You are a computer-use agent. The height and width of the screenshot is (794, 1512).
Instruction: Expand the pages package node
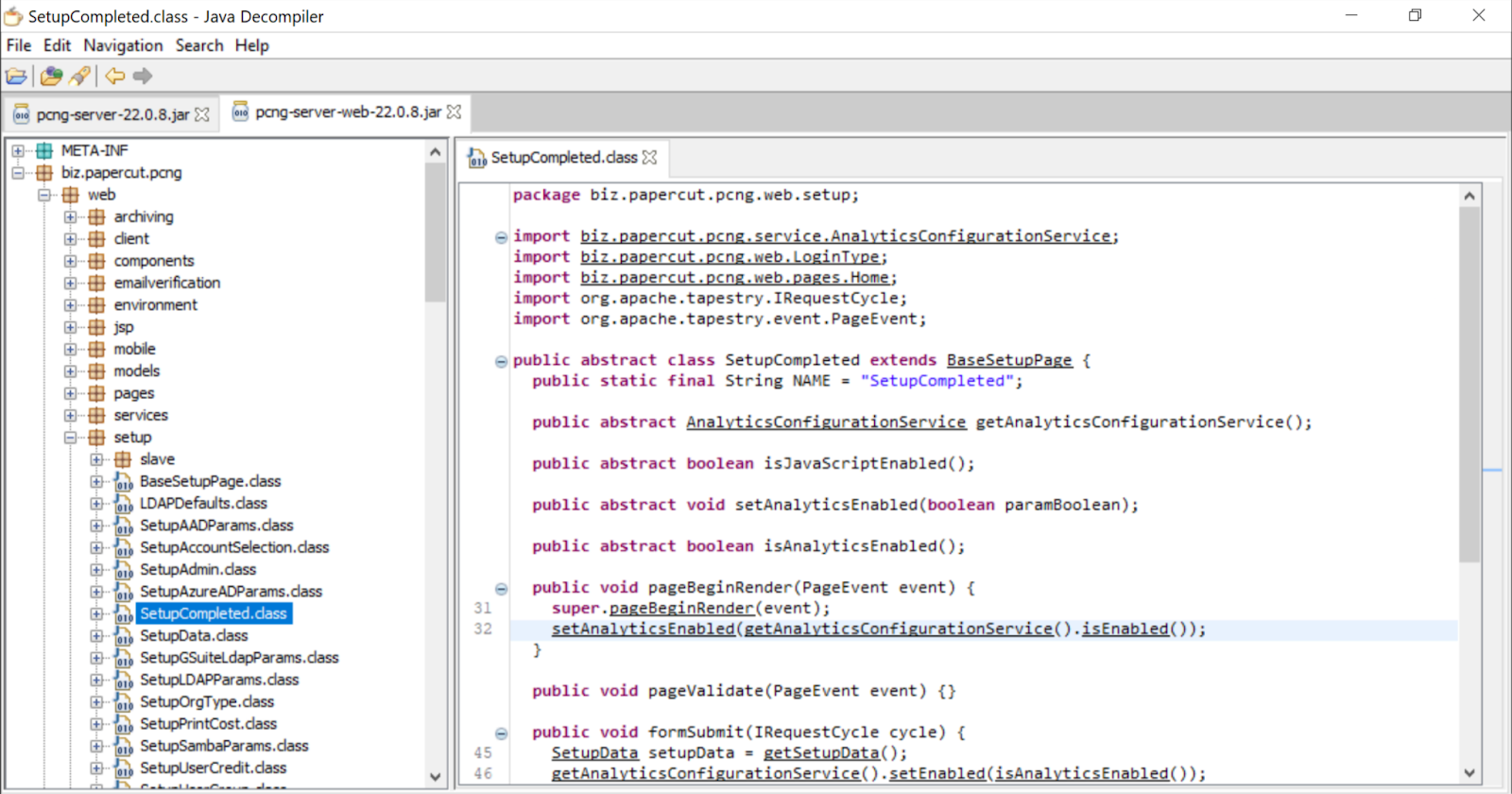coord(71,393)
